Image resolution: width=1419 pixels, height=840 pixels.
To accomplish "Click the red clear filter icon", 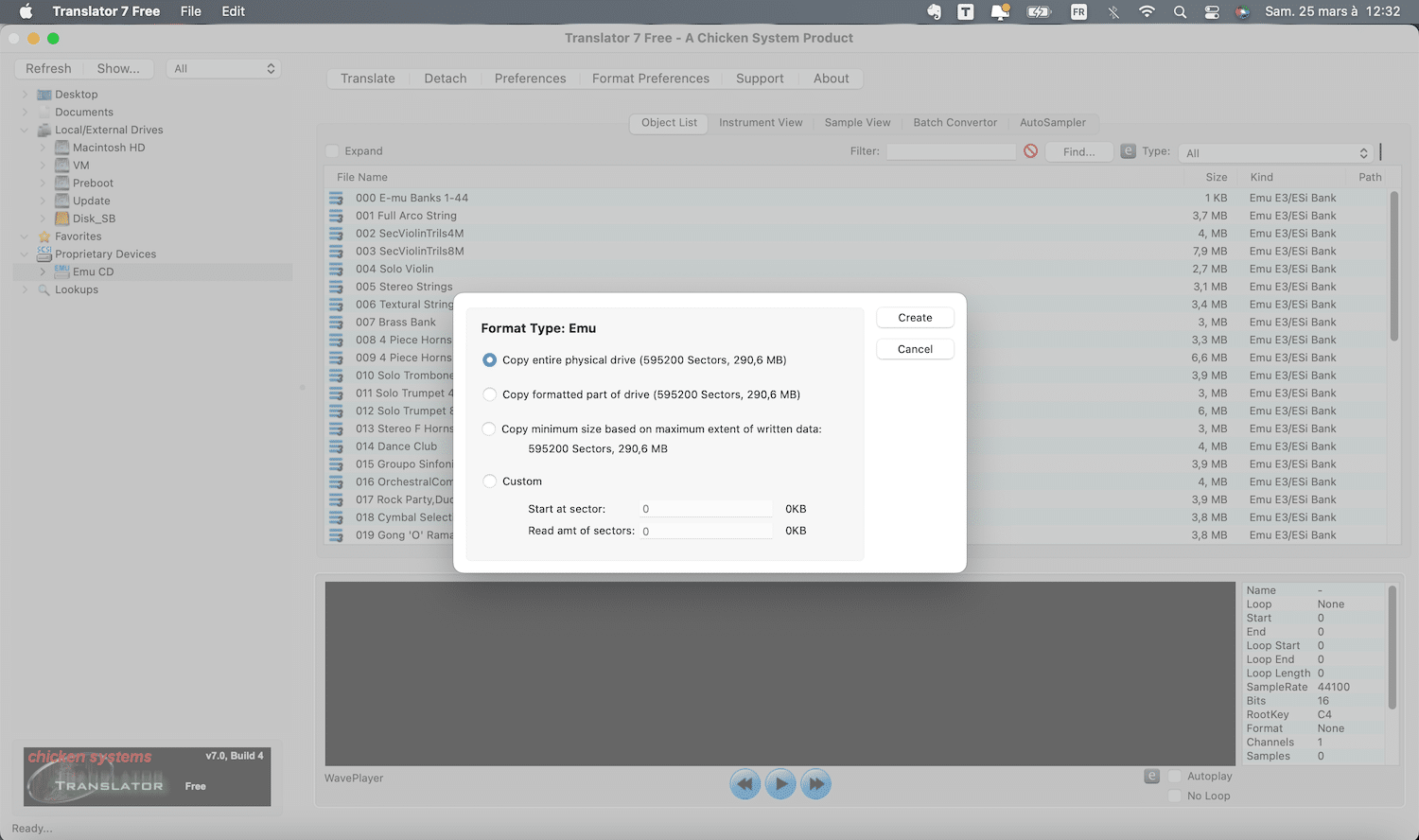I will tap(1031, 151).
